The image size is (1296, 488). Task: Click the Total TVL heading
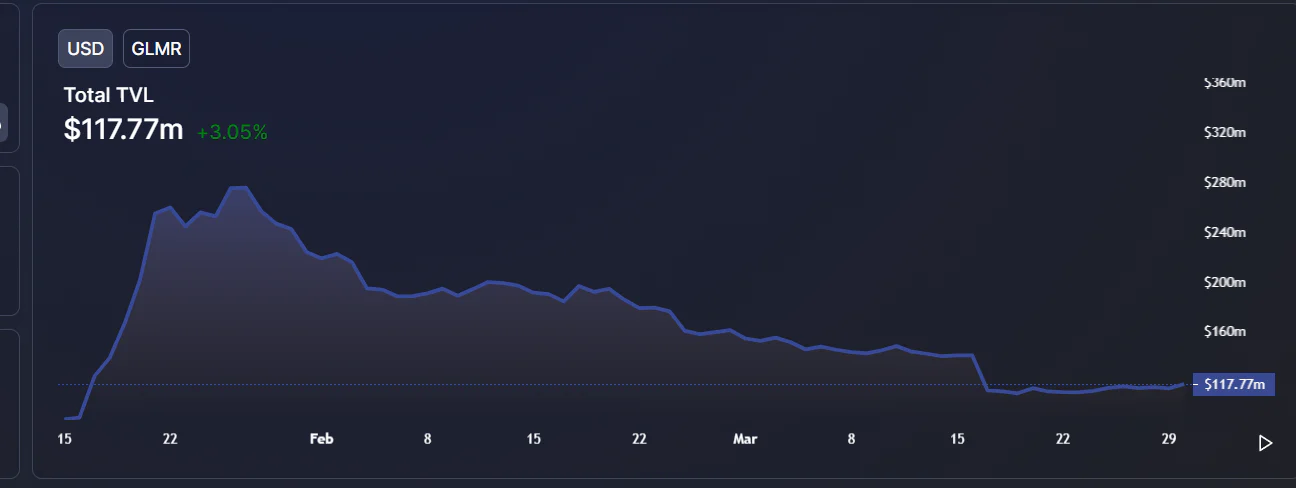point(108,95)
